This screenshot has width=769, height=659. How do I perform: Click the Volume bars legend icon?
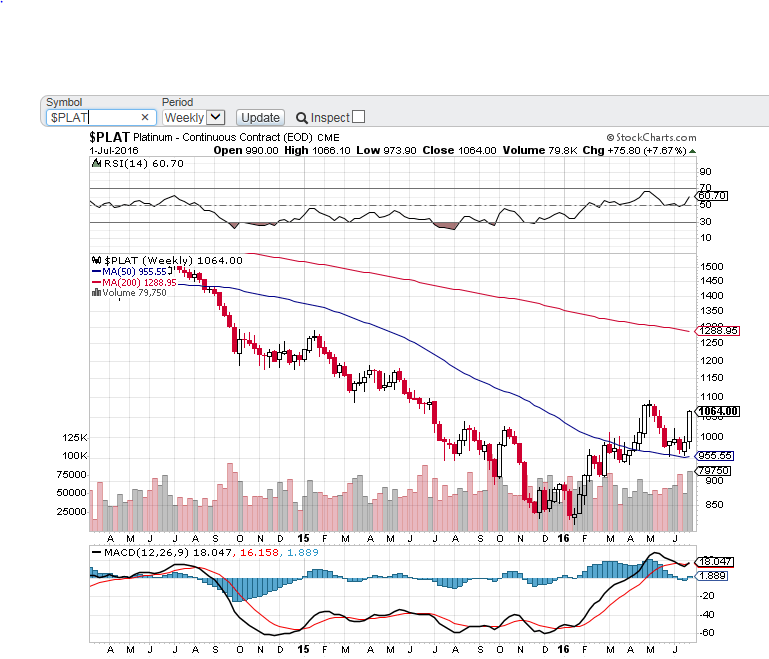(96, 293)
